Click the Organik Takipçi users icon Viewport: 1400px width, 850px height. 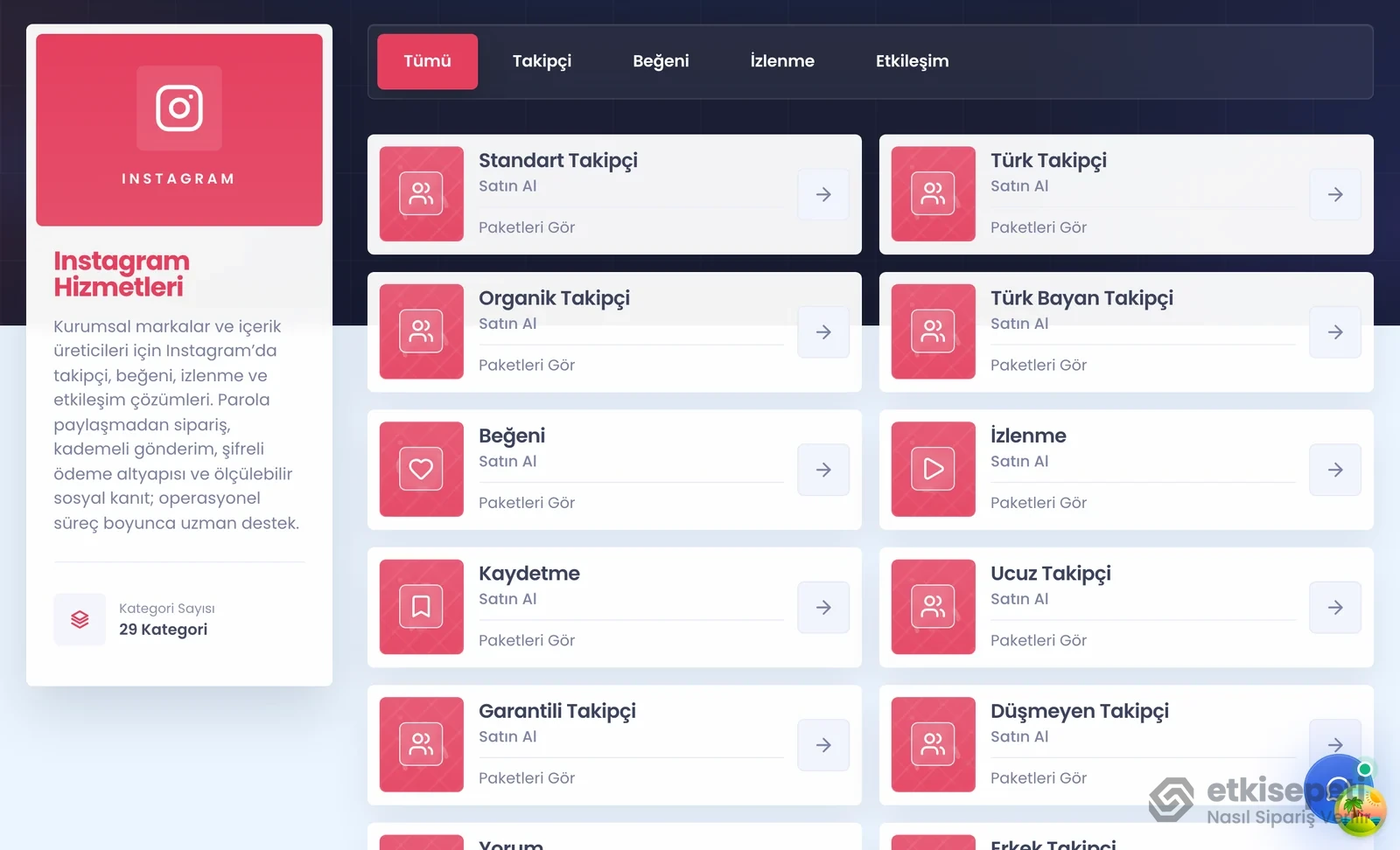pos(421,331)
